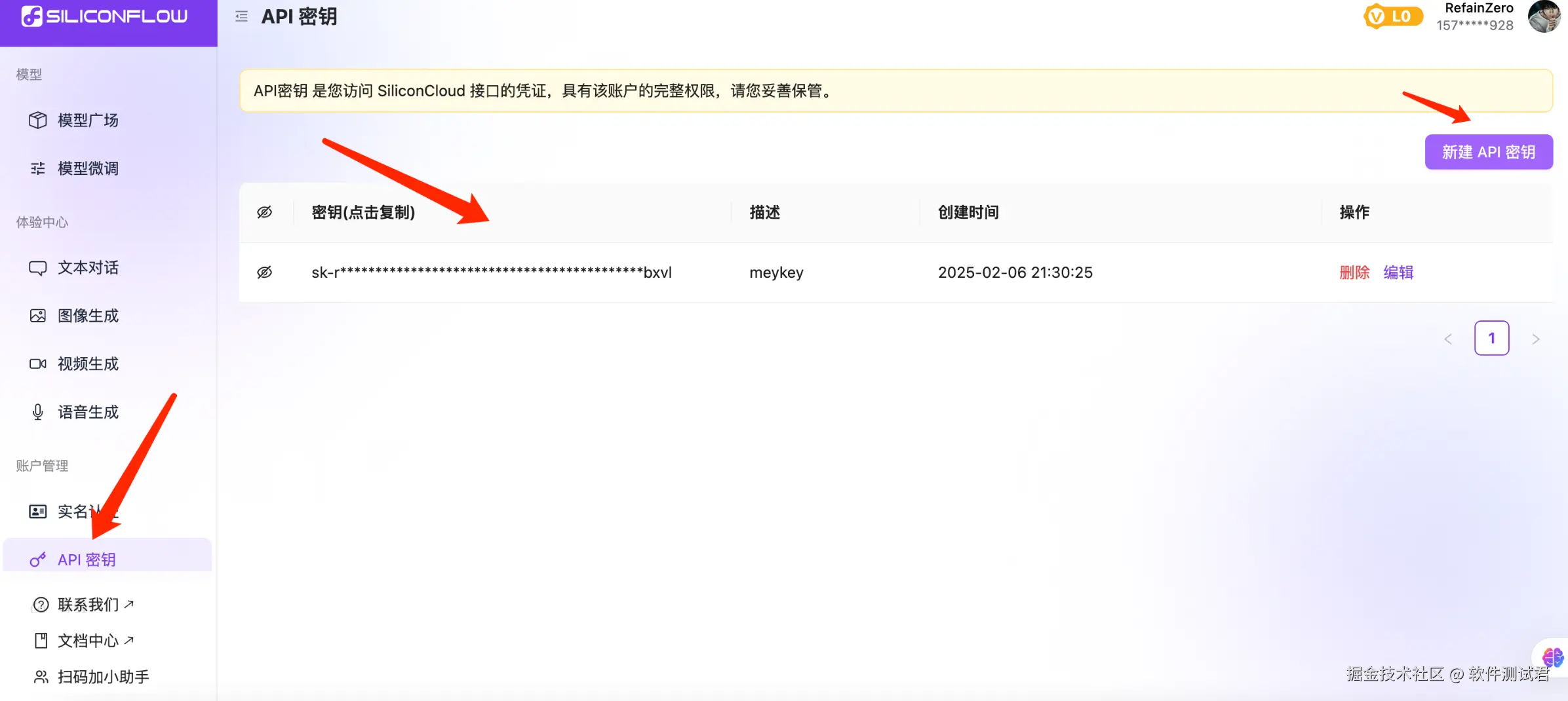Click the 密钥(点击复制) column header
1568x701 pixels.
tap(363, 212)
